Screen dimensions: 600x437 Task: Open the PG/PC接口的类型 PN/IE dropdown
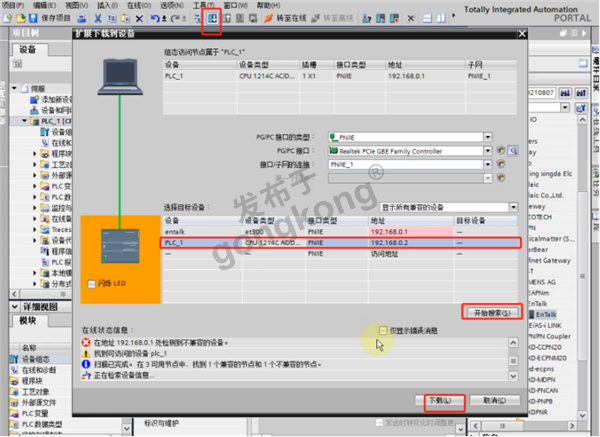(x=488, y=137)
